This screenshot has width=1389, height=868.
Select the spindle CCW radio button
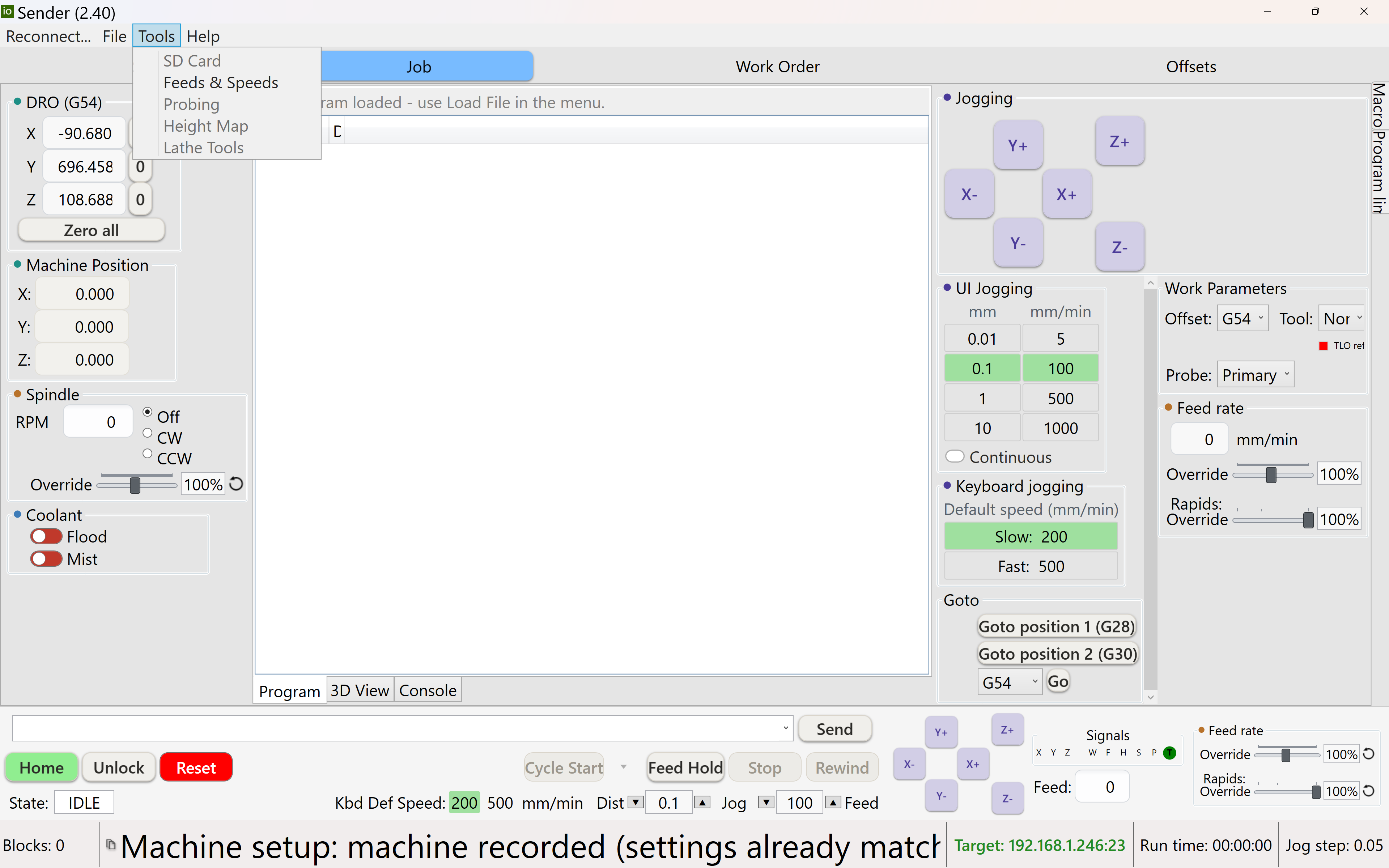pyautogui.click(x=148, y=454)
